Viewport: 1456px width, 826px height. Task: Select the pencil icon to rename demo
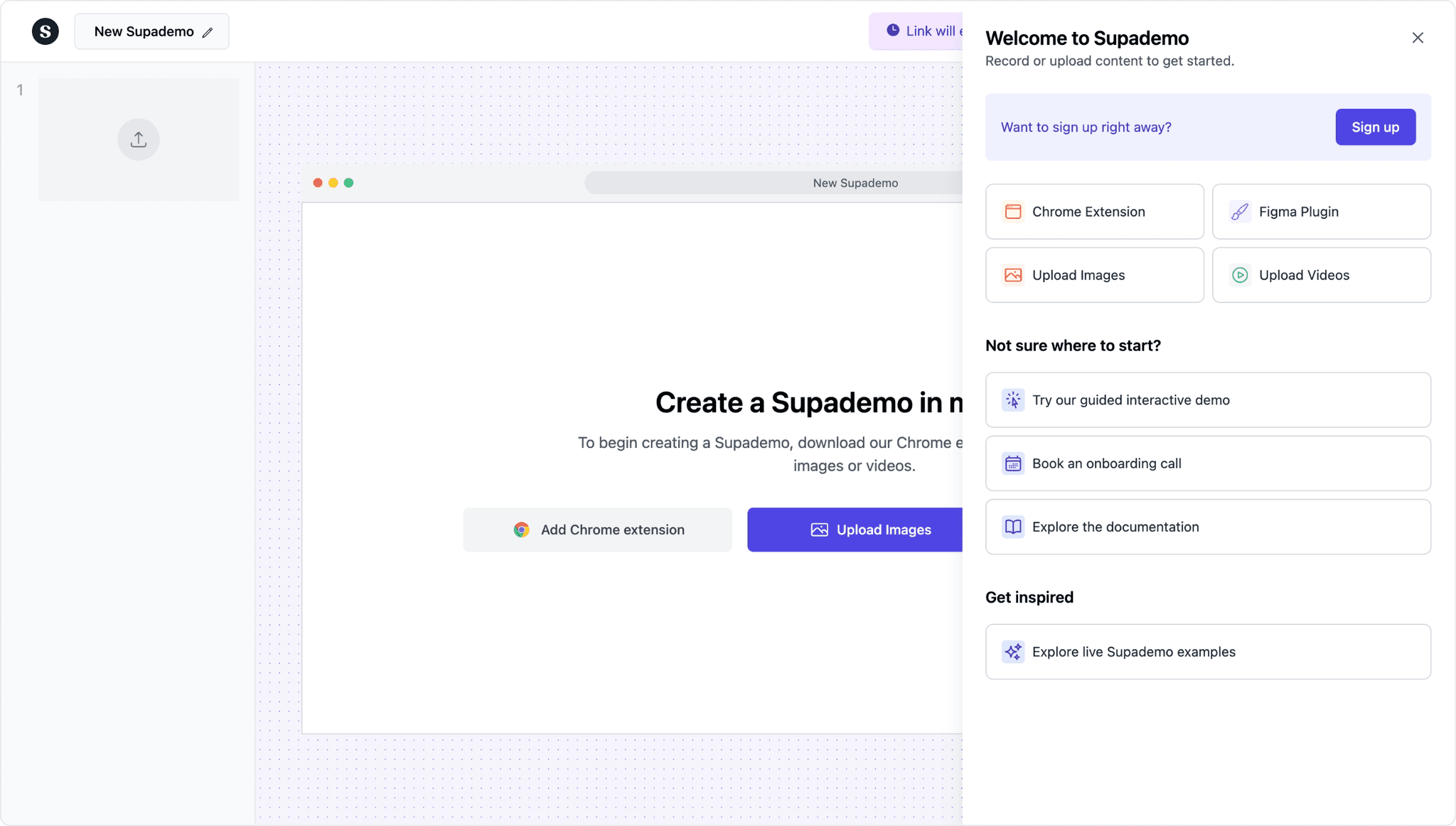(x=208, y=31)
